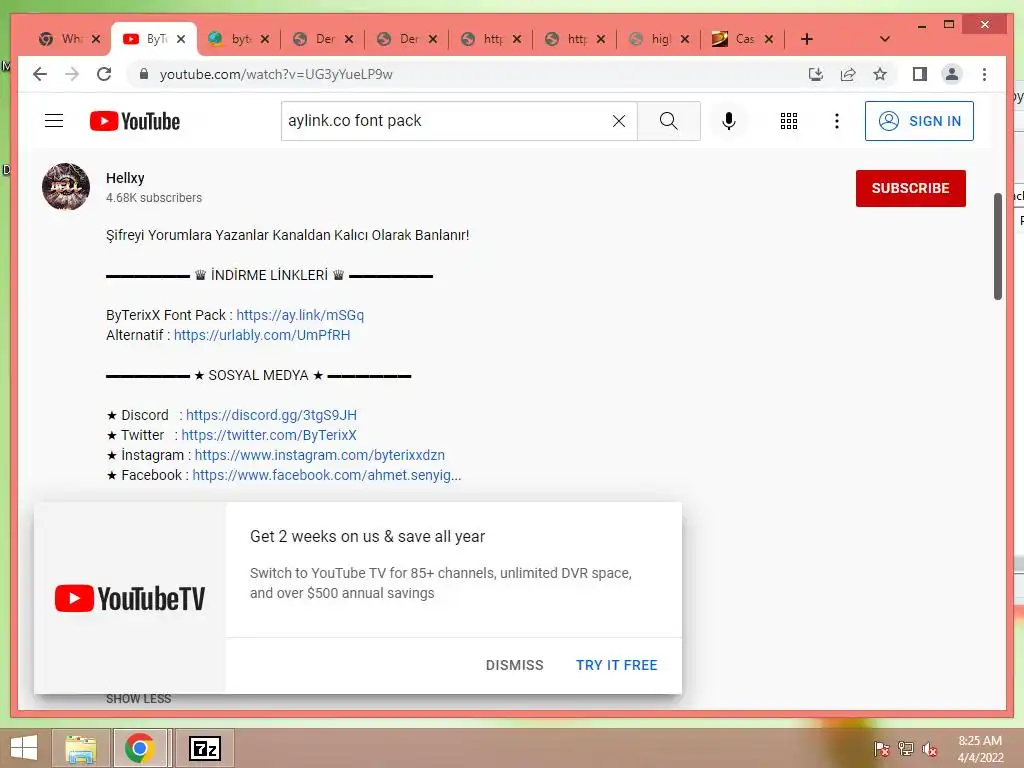Run search with the magnifier button
1024x768 pixels.
coord(668,121)
